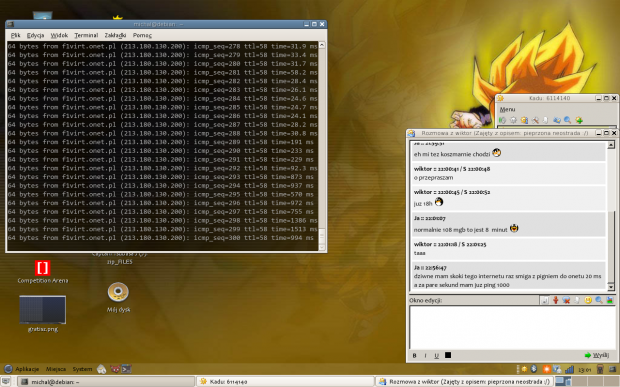This screenshot has width=620, height=387.
Task: Click the Kadu grey sun inactive-users icon
Action: click(x=513, y=120)
